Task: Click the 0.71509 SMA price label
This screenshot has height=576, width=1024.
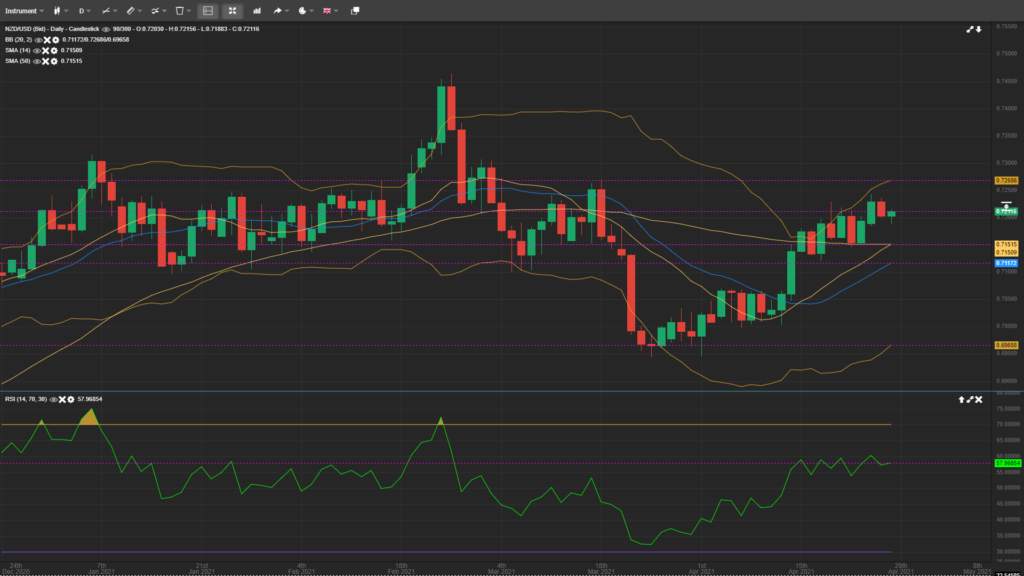Action: [1006, 252]
